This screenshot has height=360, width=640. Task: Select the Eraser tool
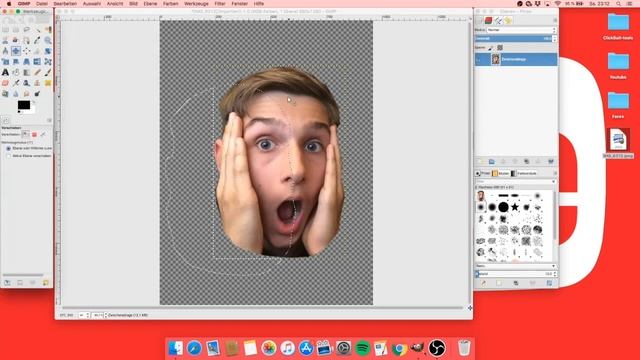(x=5, y=83)
